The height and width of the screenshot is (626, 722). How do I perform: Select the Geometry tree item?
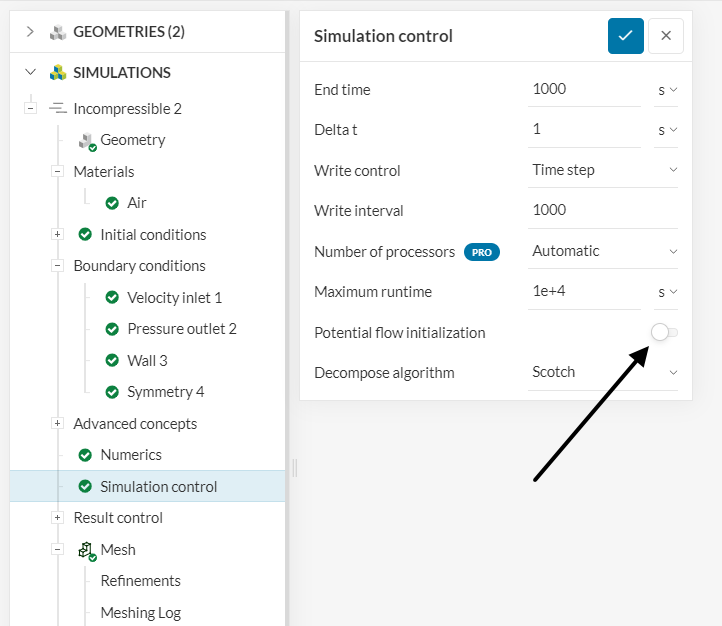click(133, 140)
